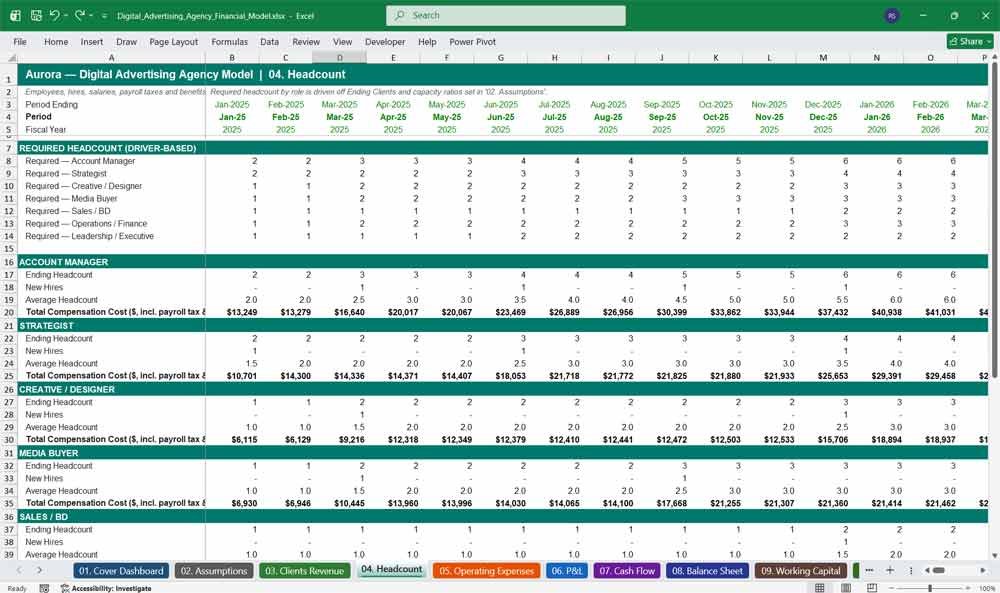The height and width of the screenshot is (593, 1000).
Task: Click the 100% zoom level
Action: coord(986,588)
